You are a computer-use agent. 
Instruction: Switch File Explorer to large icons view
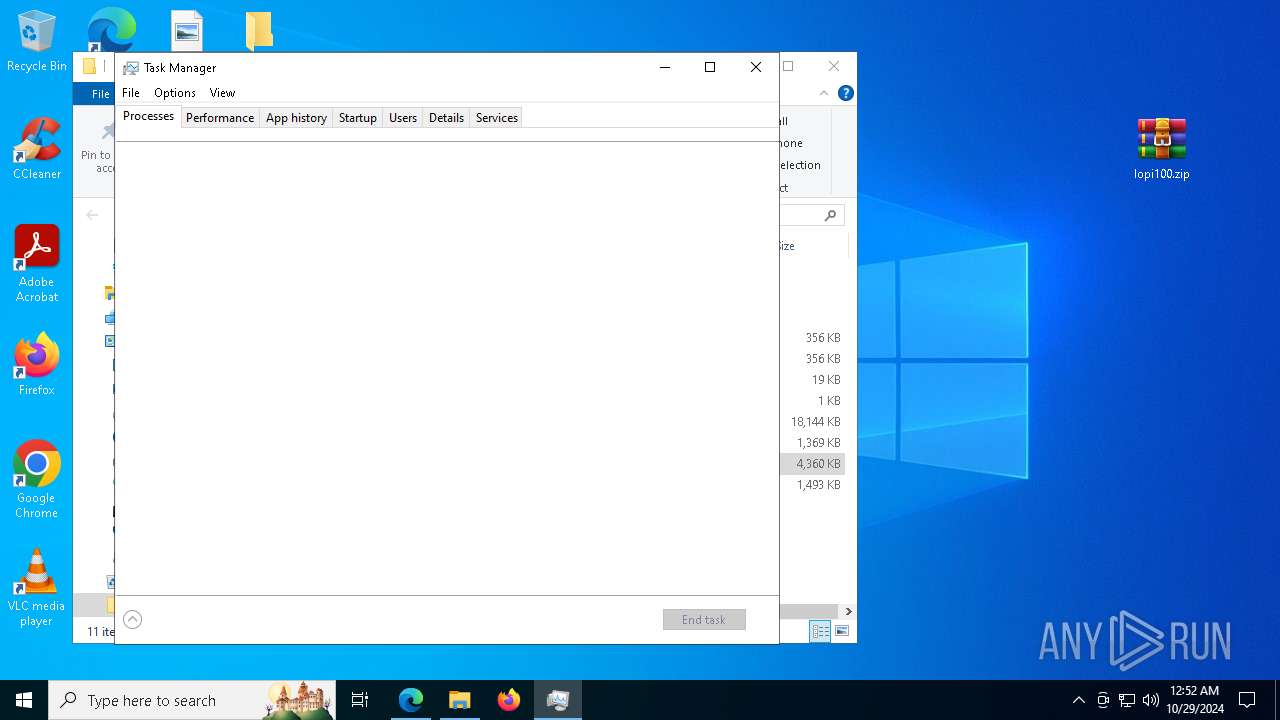pos(842,631)
